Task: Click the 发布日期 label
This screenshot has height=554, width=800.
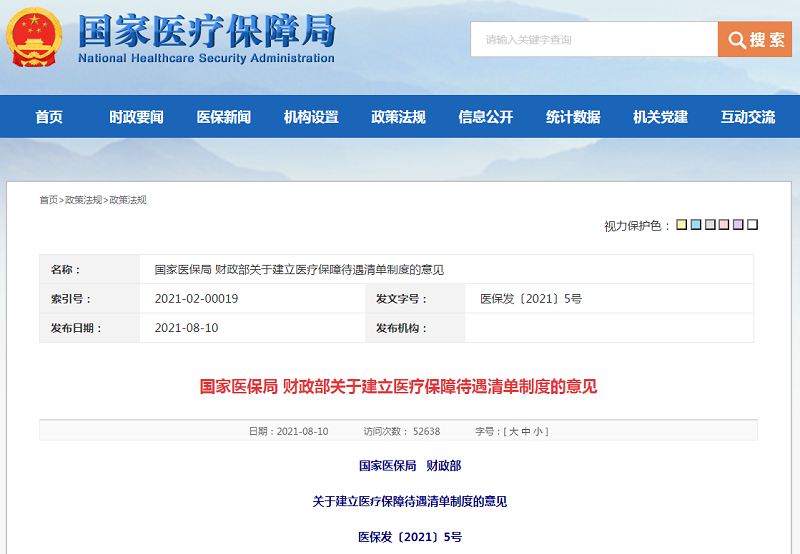Action: [x=76, y=328]
